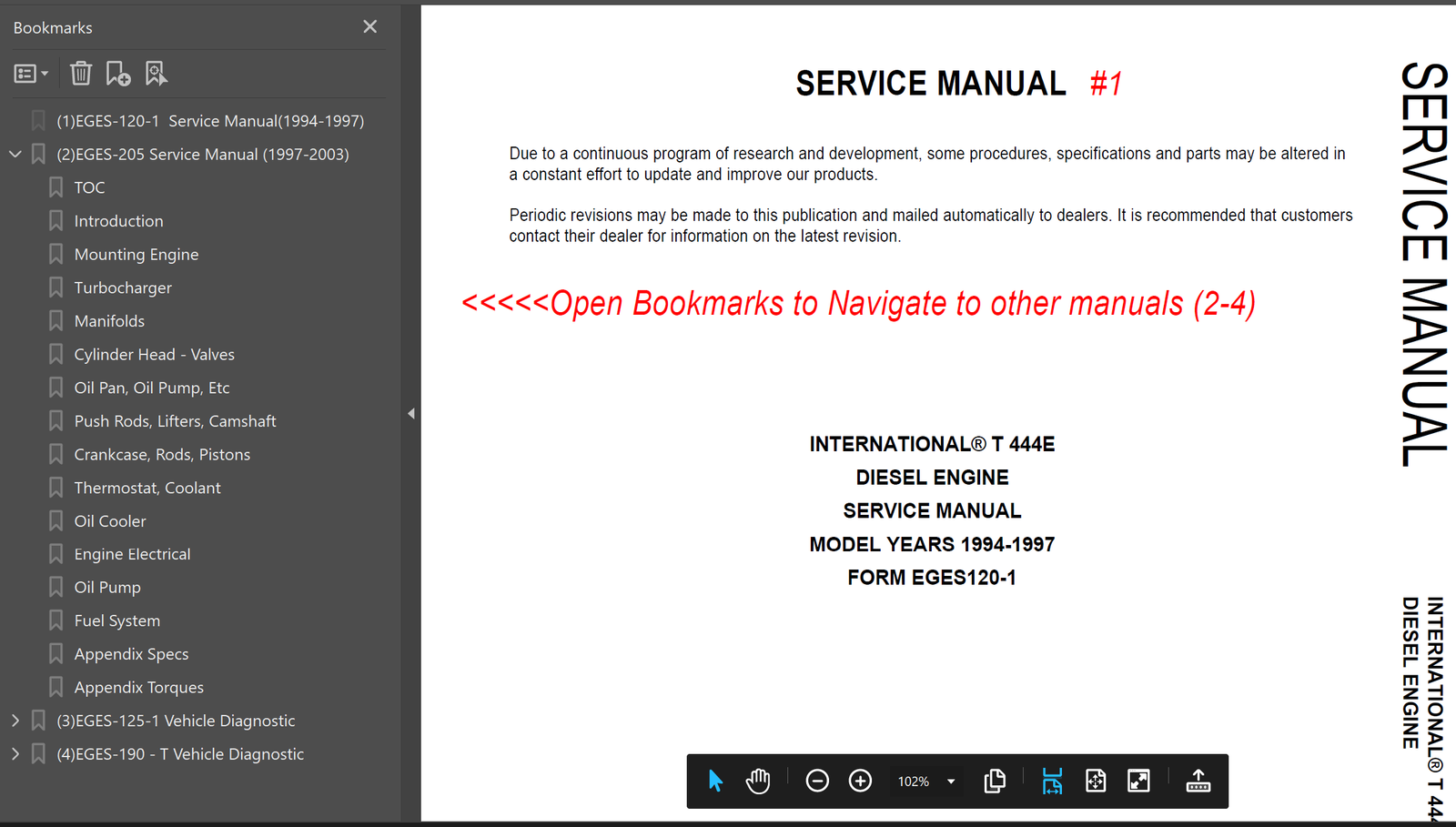Image resolution: width=1456 pixels, height=827 pixels.
Task: Zoom in with the plus button
Action: pyautogui.click(x=860, y=781)
